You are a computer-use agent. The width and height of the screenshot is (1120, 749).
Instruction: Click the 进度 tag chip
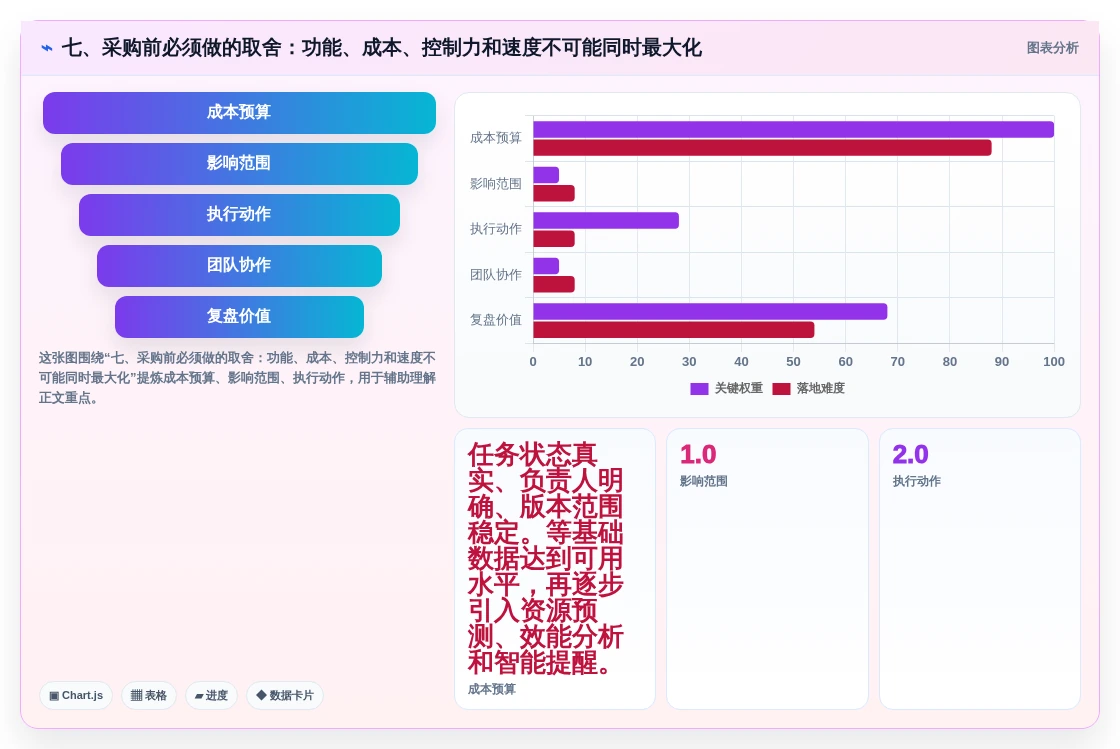211,695
